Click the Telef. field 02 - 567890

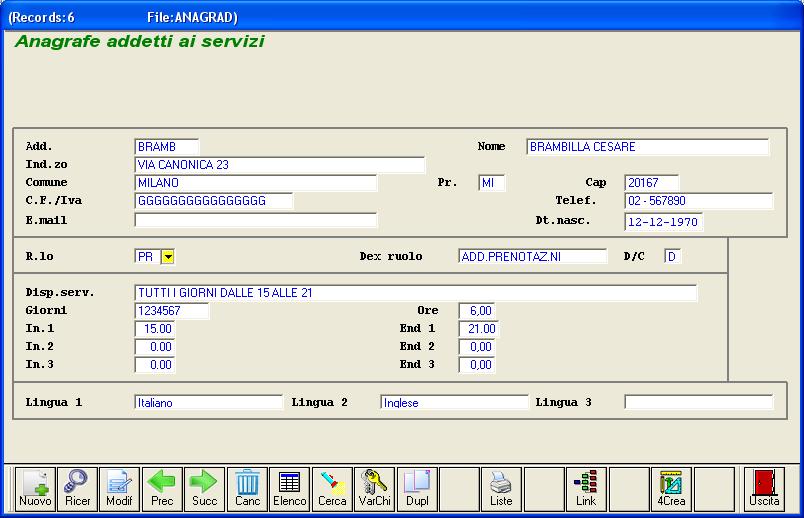click(x=699, y=201)
